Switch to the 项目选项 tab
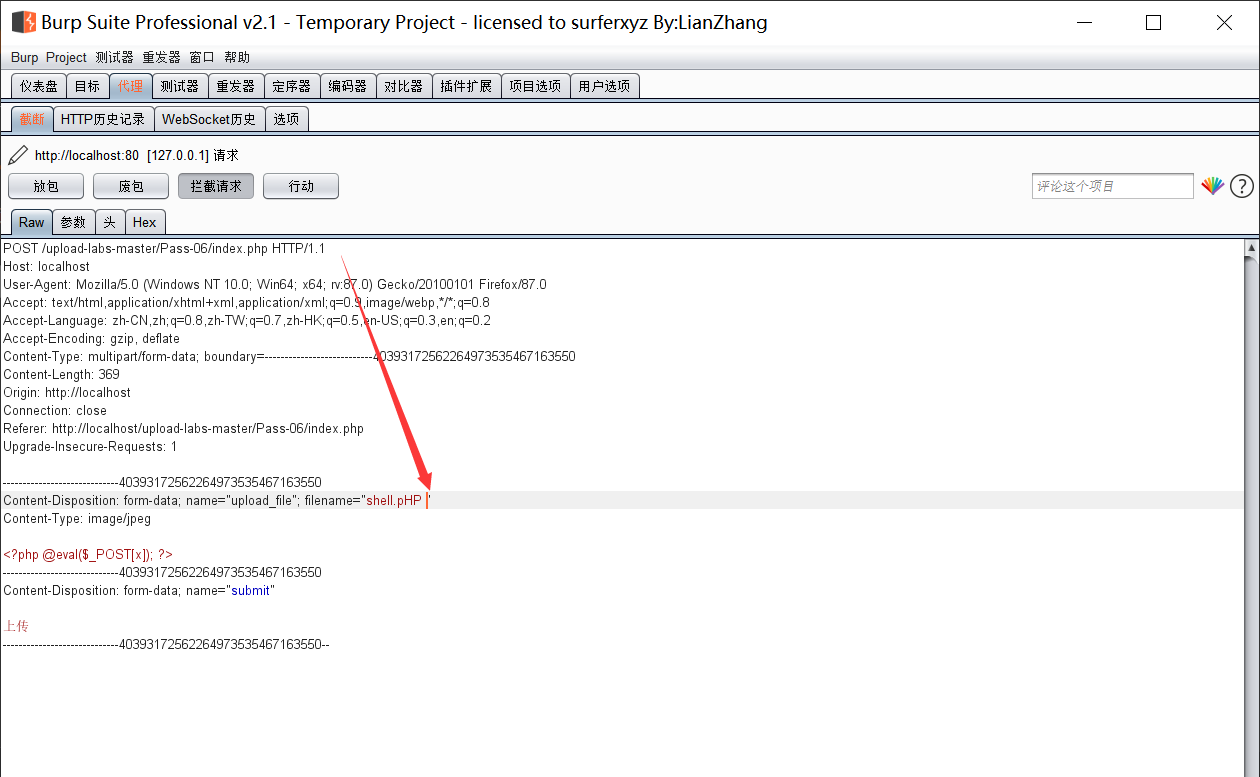Screen dimensions: 1260x777 click(535, 86)
